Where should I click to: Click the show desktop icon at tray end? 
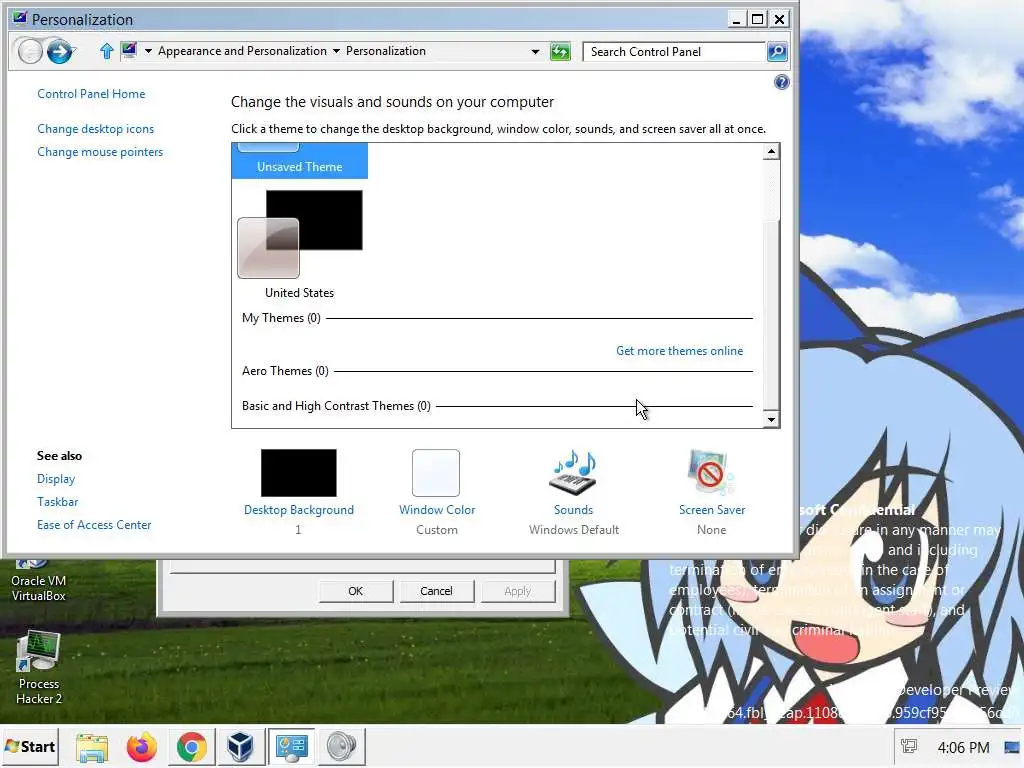pyautogui.click(x=1013, y=746)
